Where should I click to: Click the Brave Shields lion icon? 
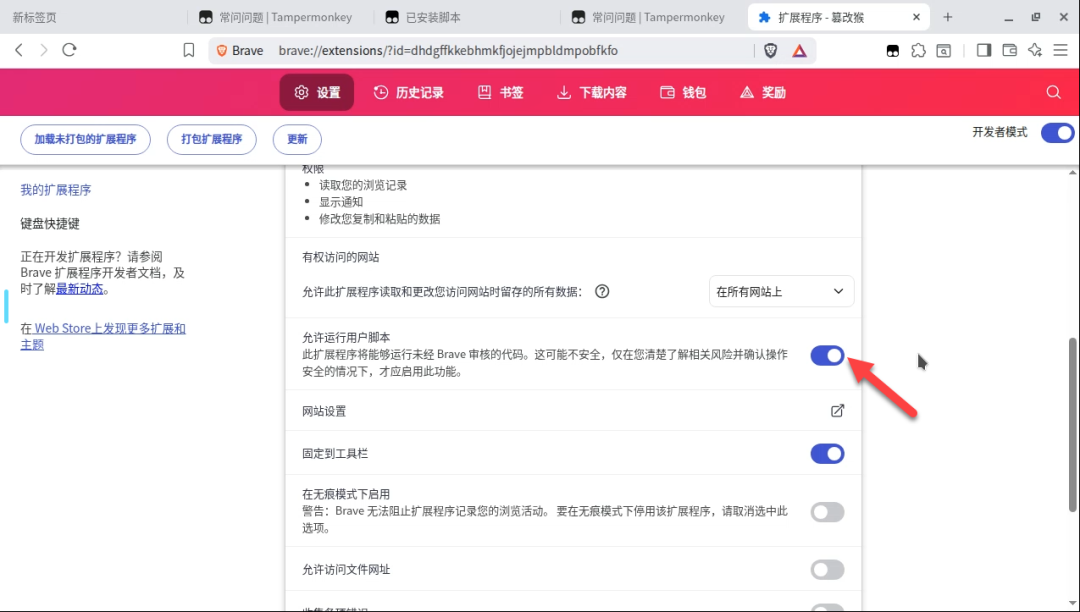pyautogui.click(x=771, y=50)
